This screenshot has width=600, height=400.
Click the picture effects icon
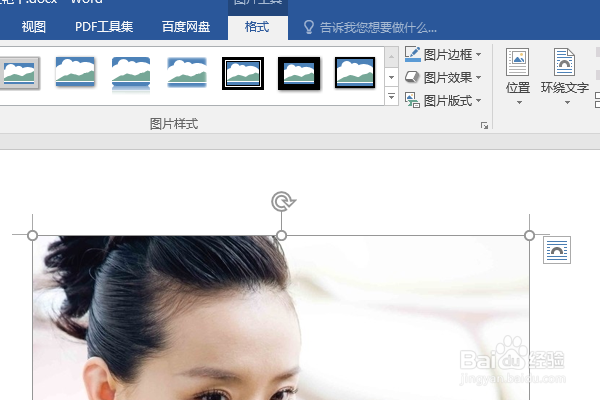[x=412, y=77]
